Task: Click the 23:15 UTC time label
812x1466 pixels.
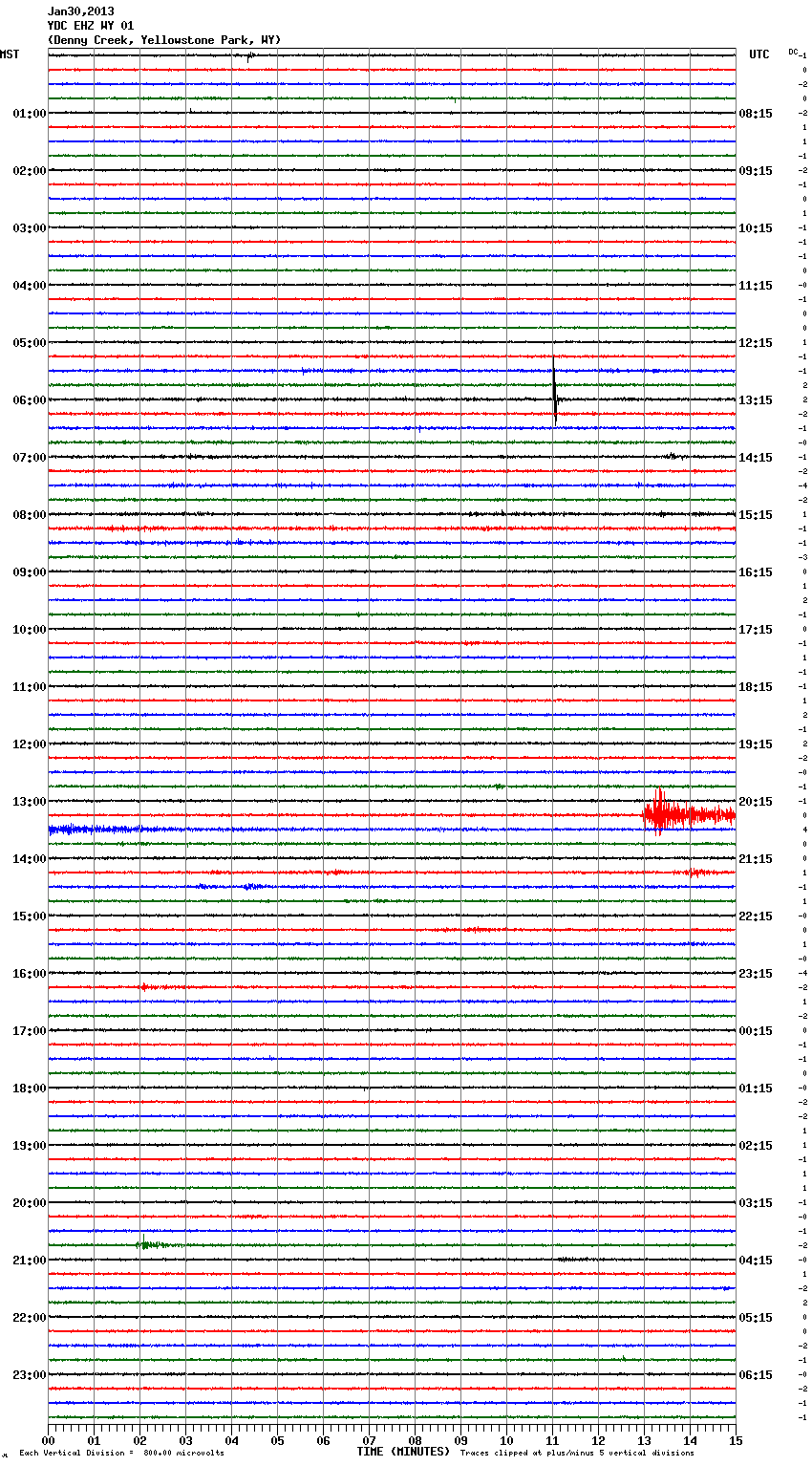Action: tap(756, 974)
